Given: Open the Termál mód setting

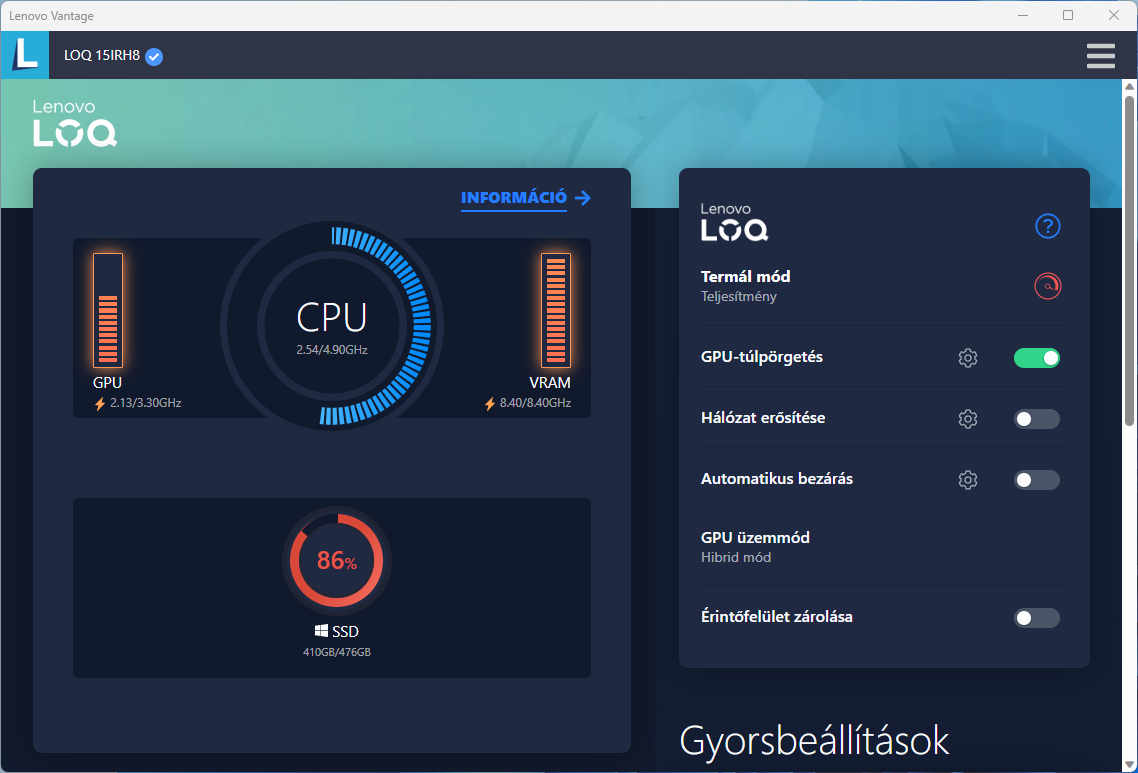Looking at the screenshot, I should tap(884, 286).
